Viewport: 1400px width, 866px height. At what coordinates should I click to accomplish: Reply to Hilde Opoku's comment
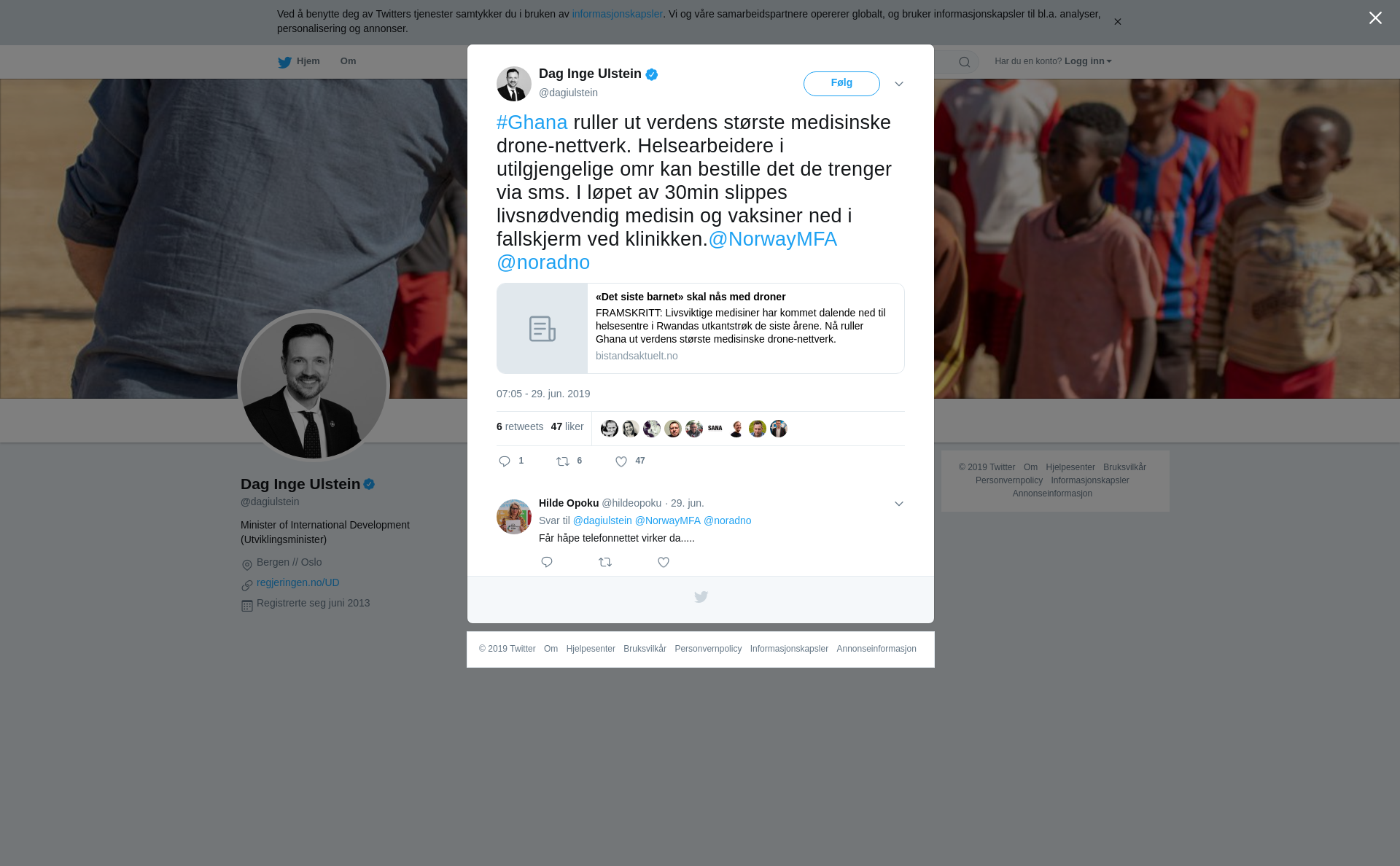point(547,562)
